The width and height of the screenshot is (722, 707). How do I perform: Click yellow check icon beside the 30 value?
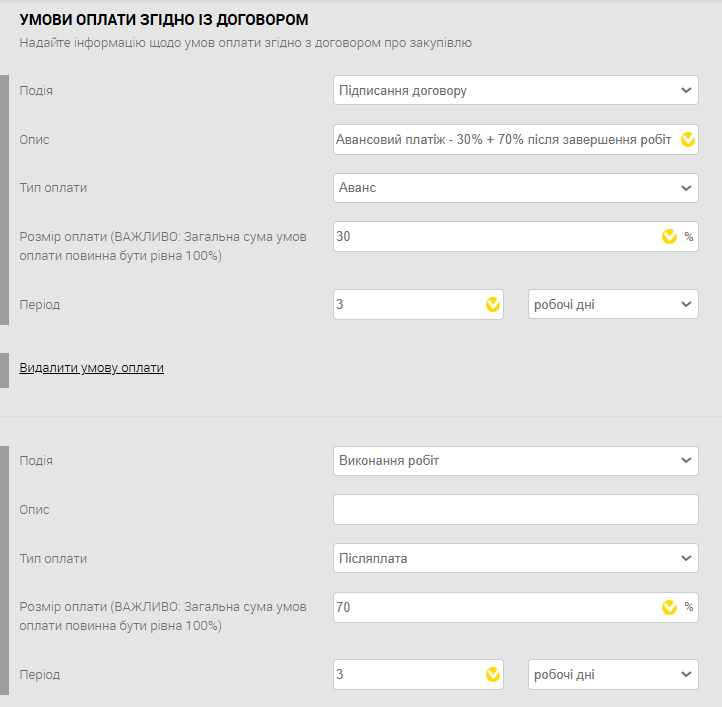pos(669,237)
